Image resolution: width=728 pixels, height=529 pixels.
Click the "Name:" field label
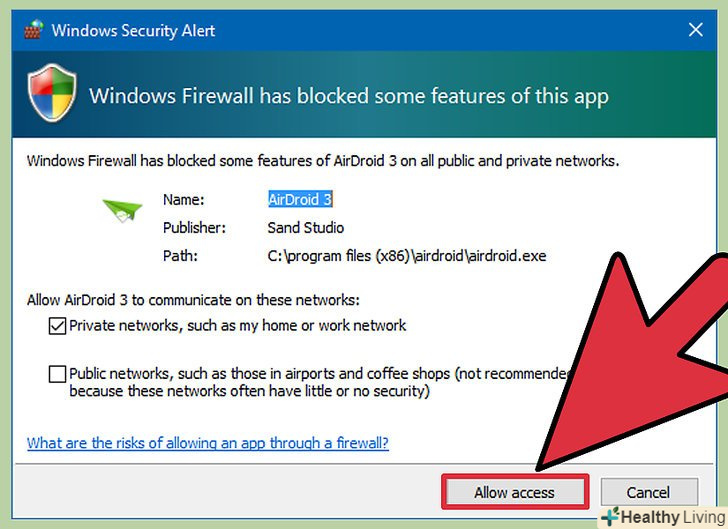[x=181, y=199]
